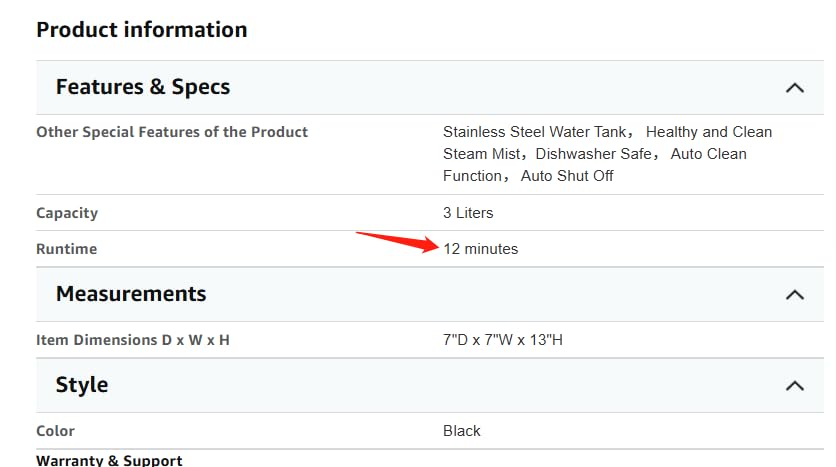This screenshot has width=836, height=467.
Task: Click the Black color value
Action: tap(462, 431)
